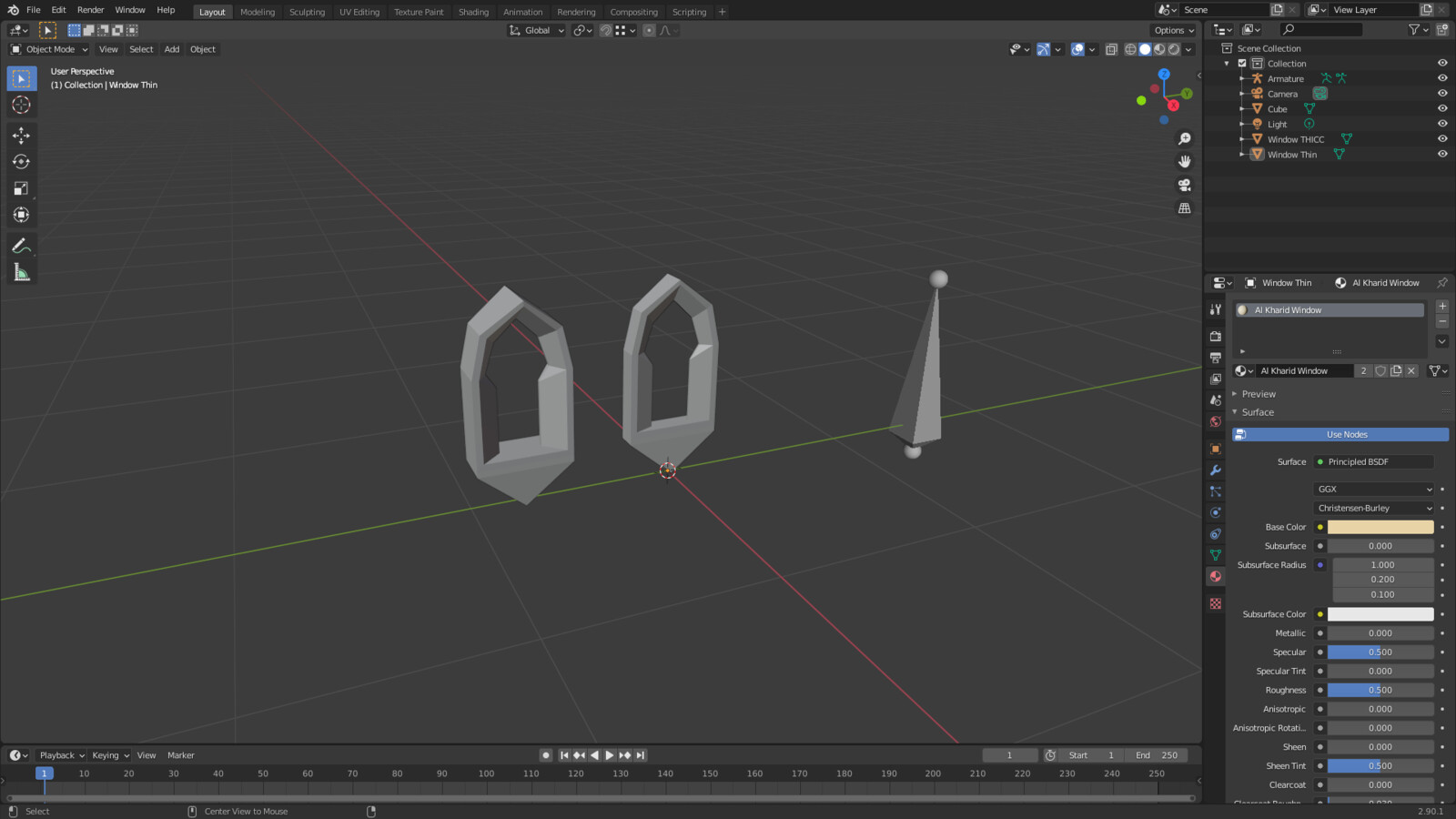The height and width of the screenshot is (819, 1456).
Task: Open the Global transform orientation dropdown
Action: (537, 30)
